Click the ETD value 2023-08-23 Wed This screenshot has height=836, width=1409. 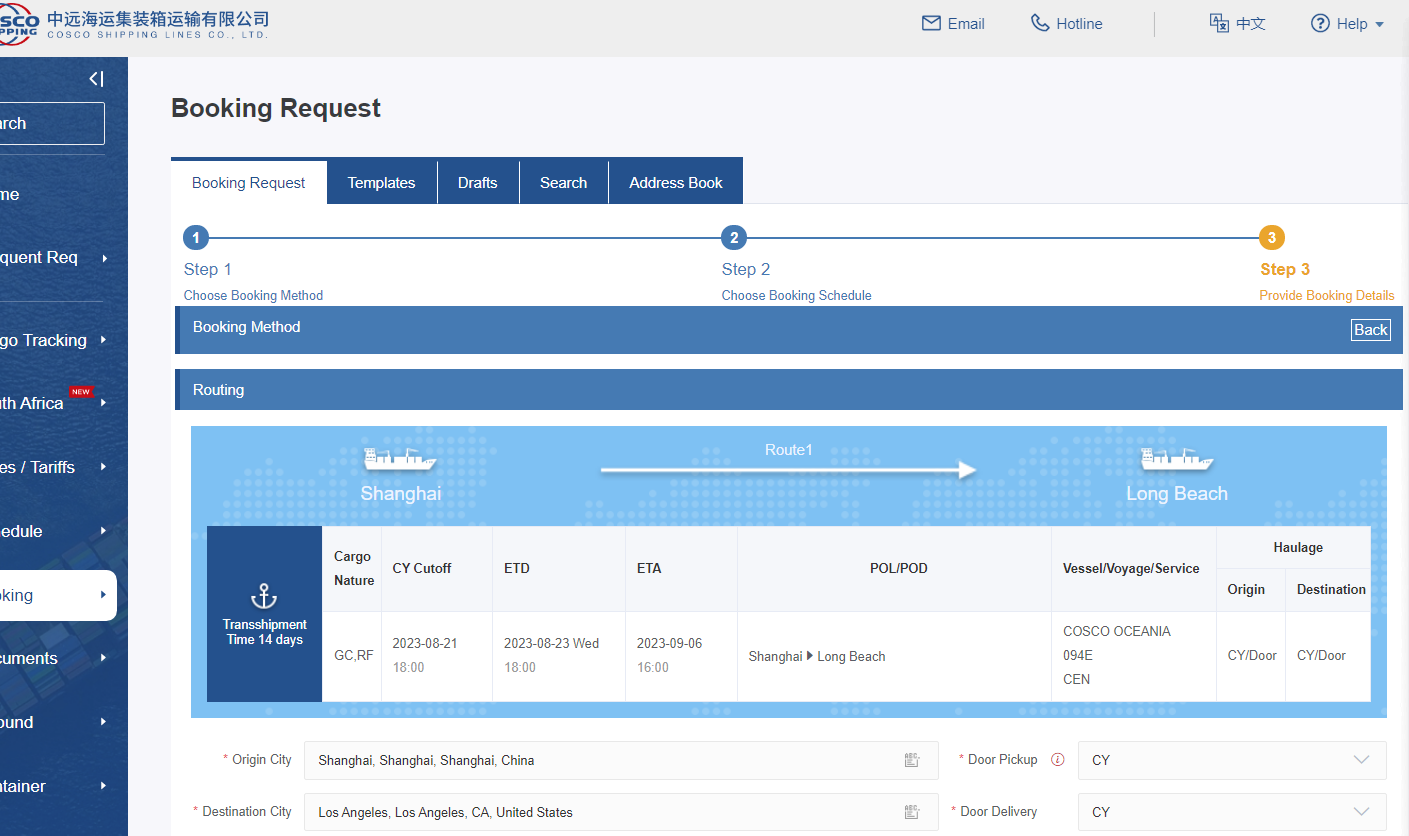click(x=552, y=643)
